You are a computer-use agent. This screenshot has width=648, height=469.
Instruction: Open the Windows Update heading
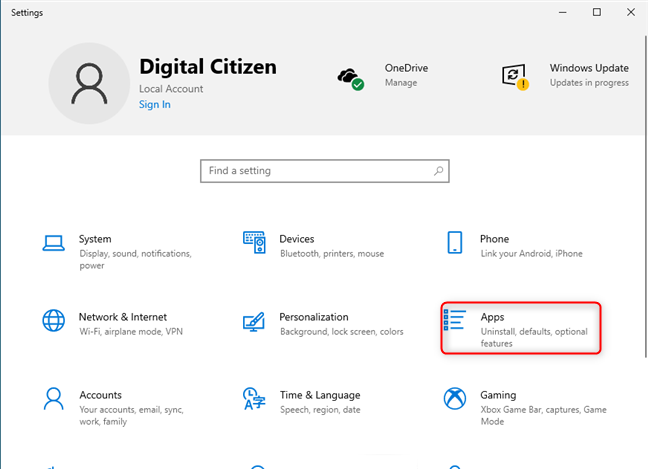pyautogui.click(x=589, y=68)
